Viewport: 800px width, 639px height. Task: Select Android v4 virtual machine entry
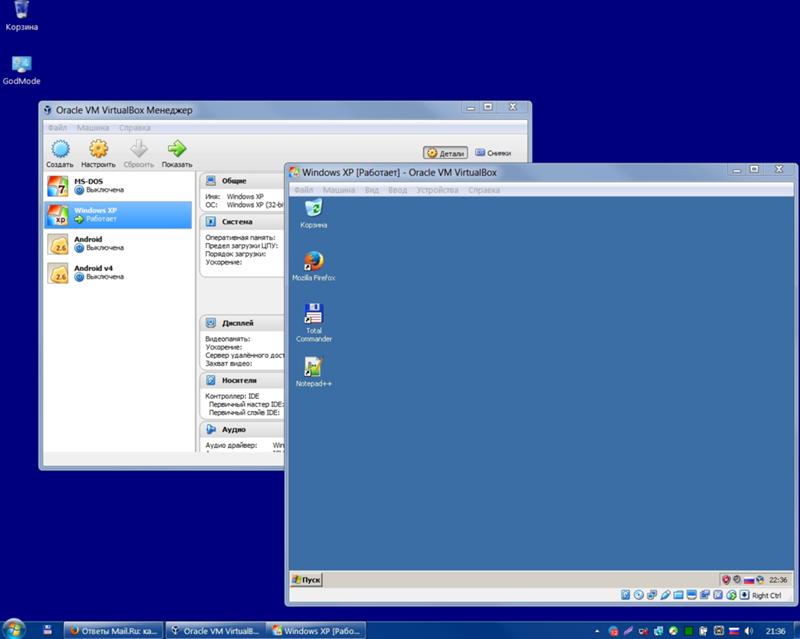point(118,273)
